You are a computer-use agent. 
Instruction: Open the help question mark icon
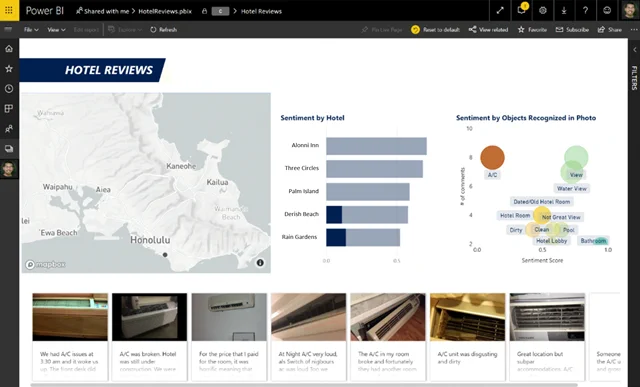click(585, 11)
